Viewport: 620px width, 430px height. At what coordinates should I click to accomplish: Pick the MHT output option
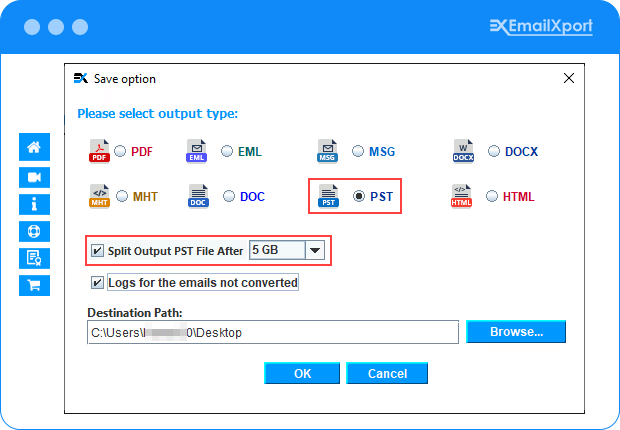(x=123, y=197)
